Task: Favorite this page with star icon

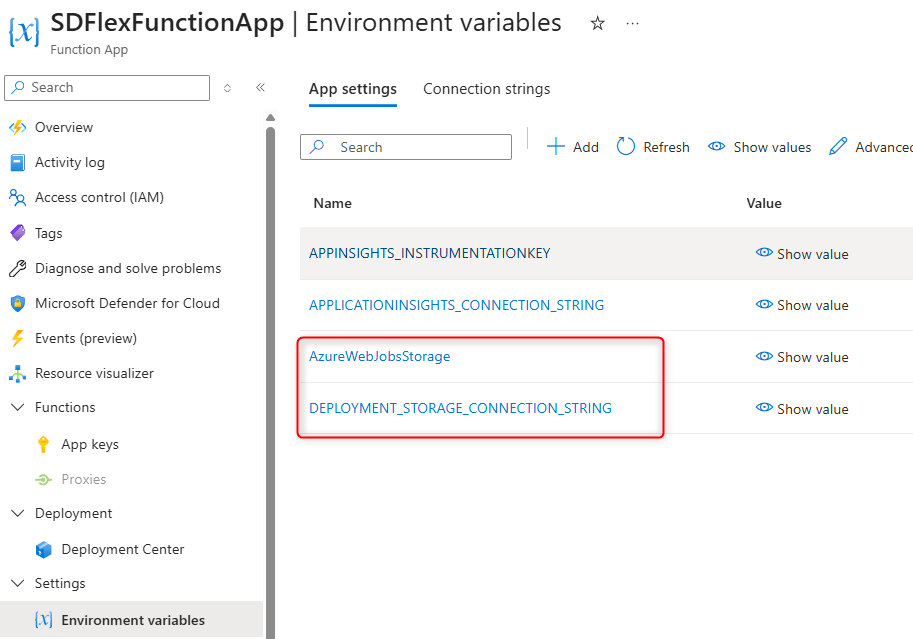Action: pyautogui.click(x=597, y=23)
